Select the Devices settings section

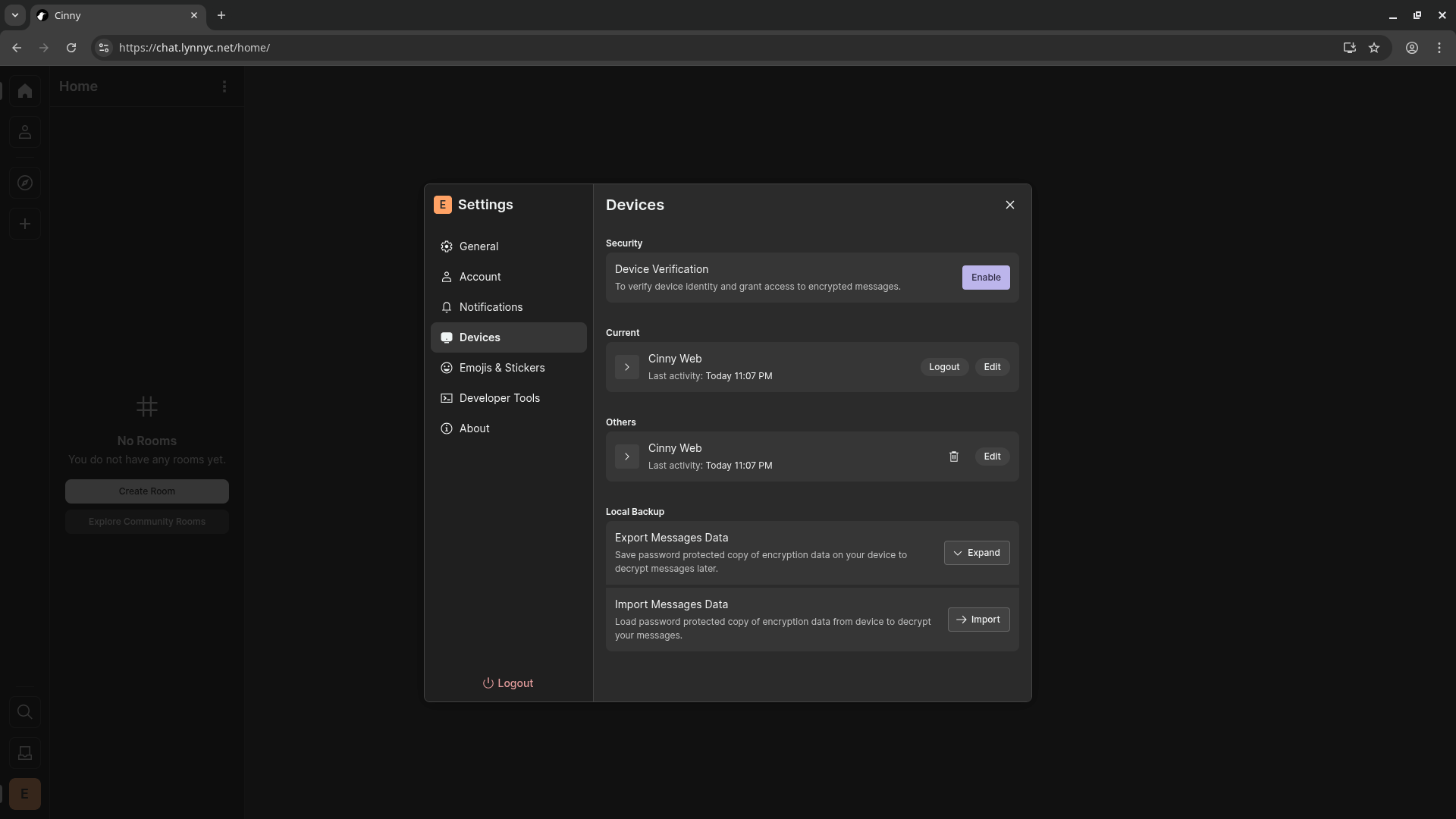point(508,337)
